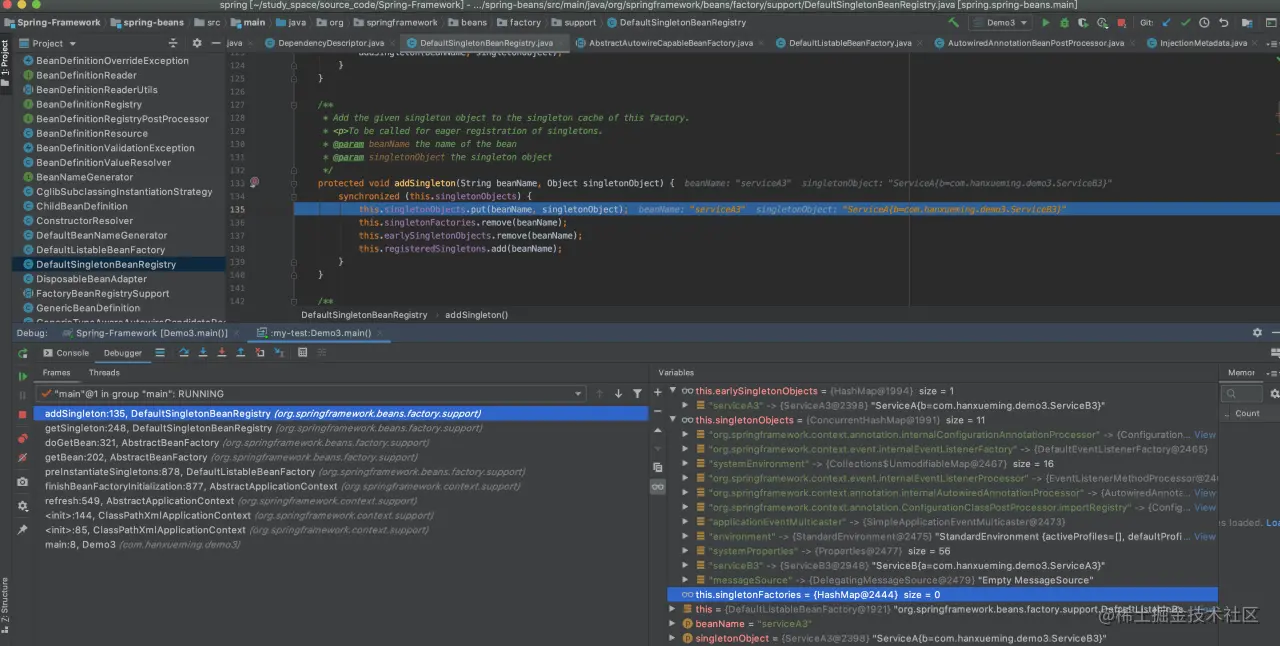Toggle Mute Breakpoints in debug sidebar
The image size is (1280, 646).
22,458
